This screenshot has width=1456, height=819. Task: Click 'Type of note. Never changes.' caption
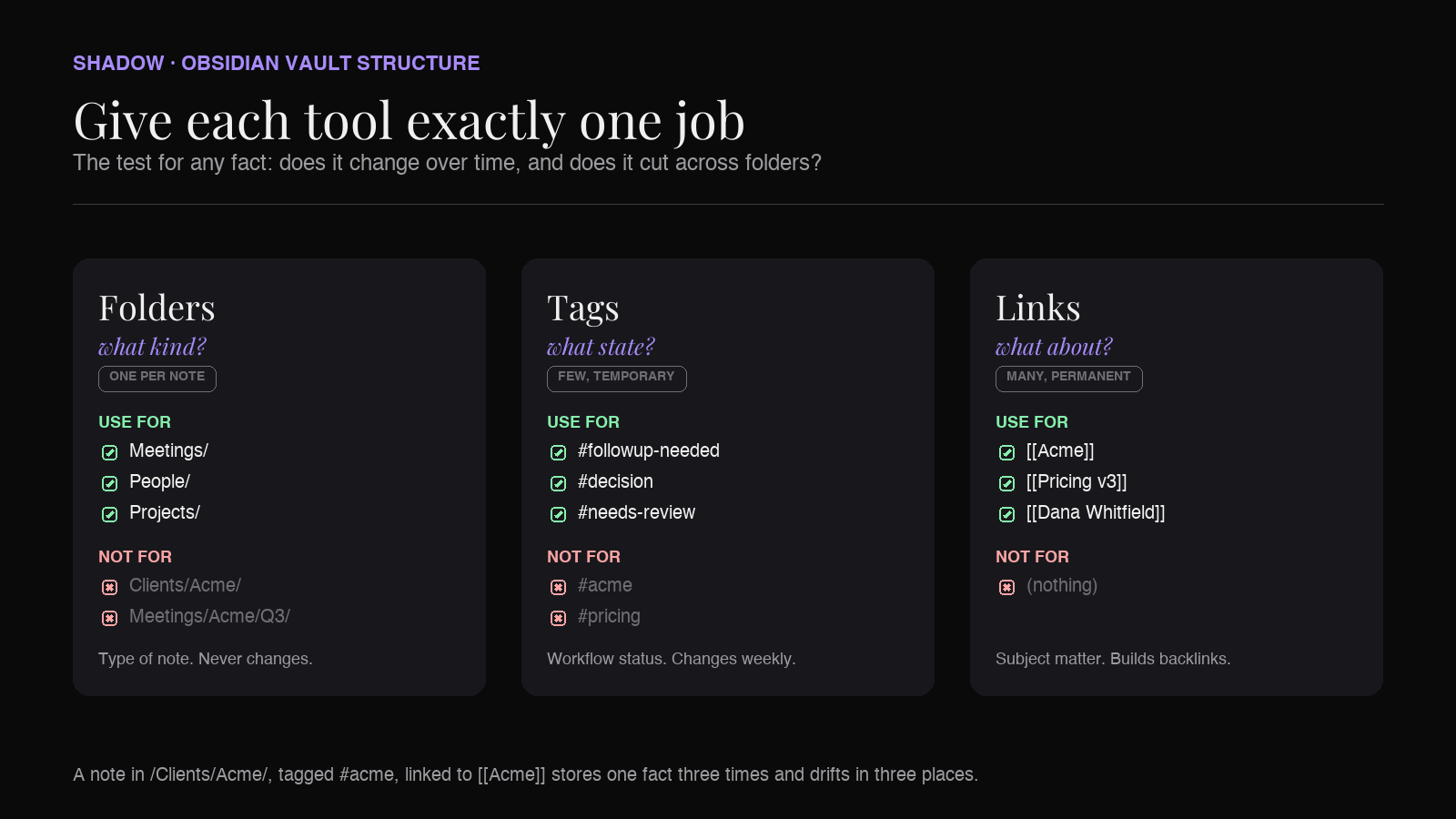tap(206, 659)
